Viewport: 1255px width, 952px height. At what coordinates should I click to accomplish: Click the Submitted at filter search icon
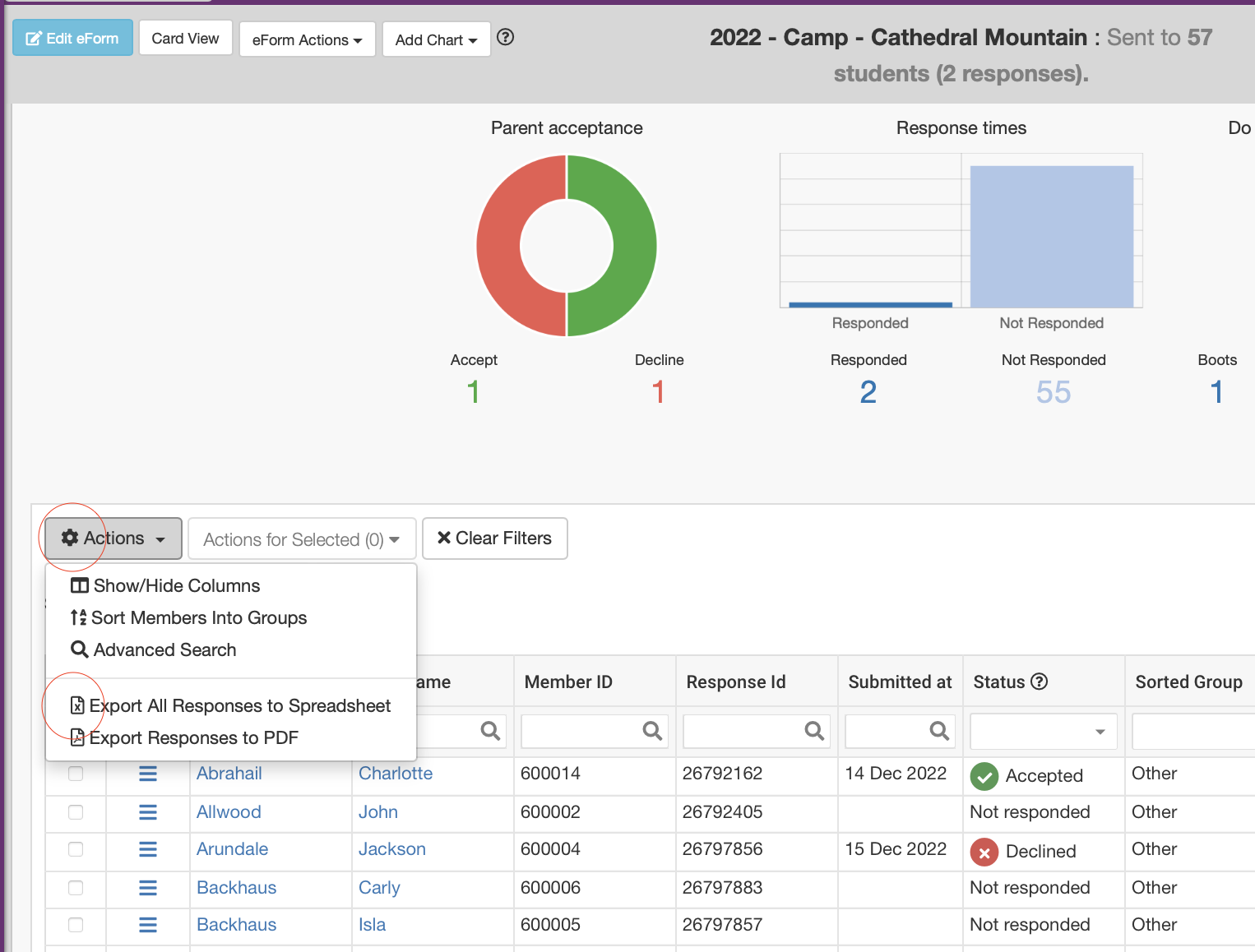(939, 731)
